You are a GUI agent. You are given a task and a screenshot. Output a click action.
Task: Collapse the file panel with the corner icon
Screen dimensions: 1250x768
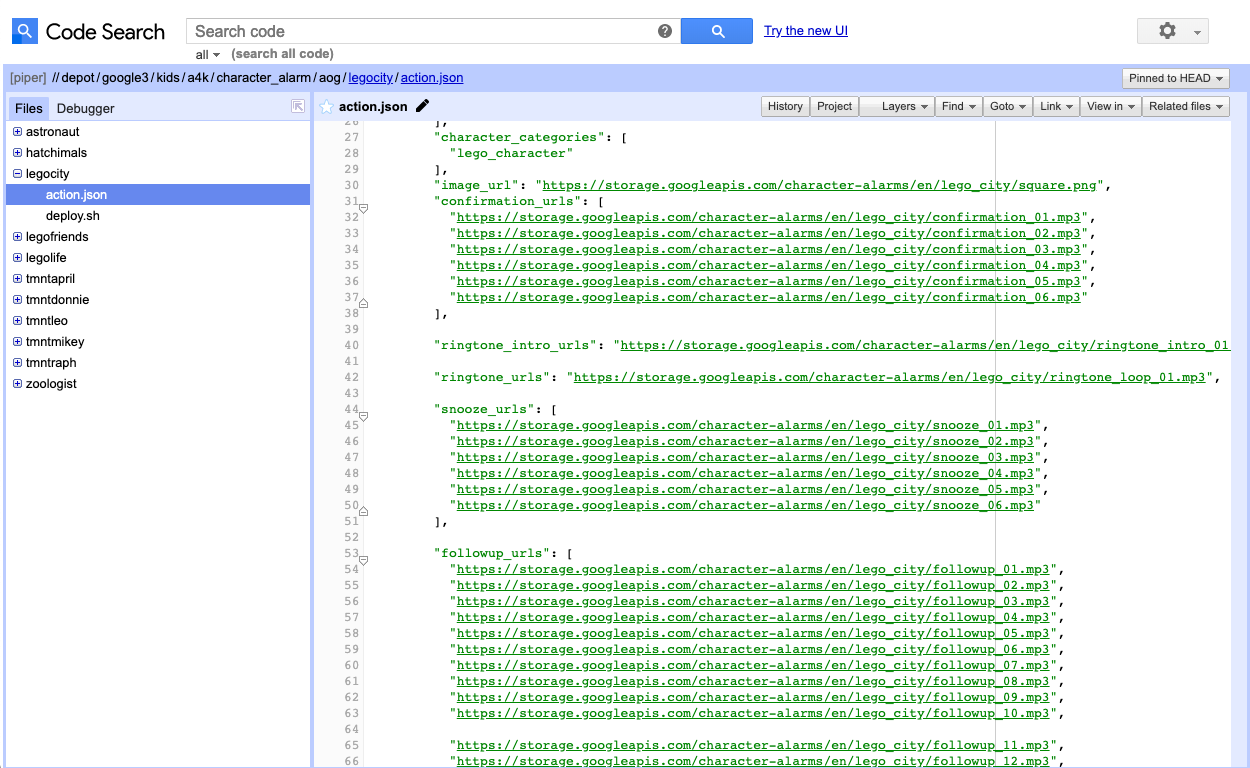click(298, 106)
